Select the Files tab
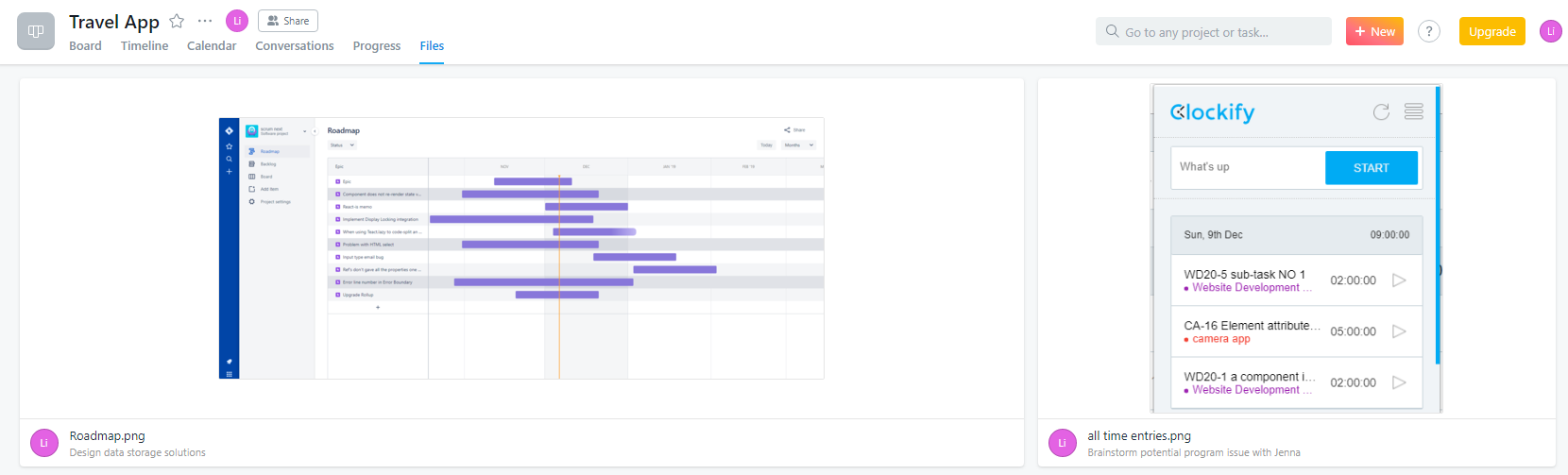 (432, 45)
